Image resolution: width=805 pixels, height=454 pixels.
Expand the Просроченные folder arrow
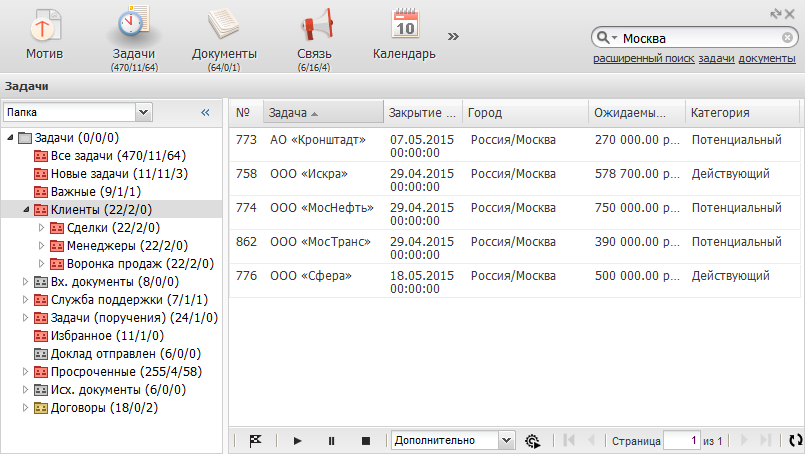[25, 371]
